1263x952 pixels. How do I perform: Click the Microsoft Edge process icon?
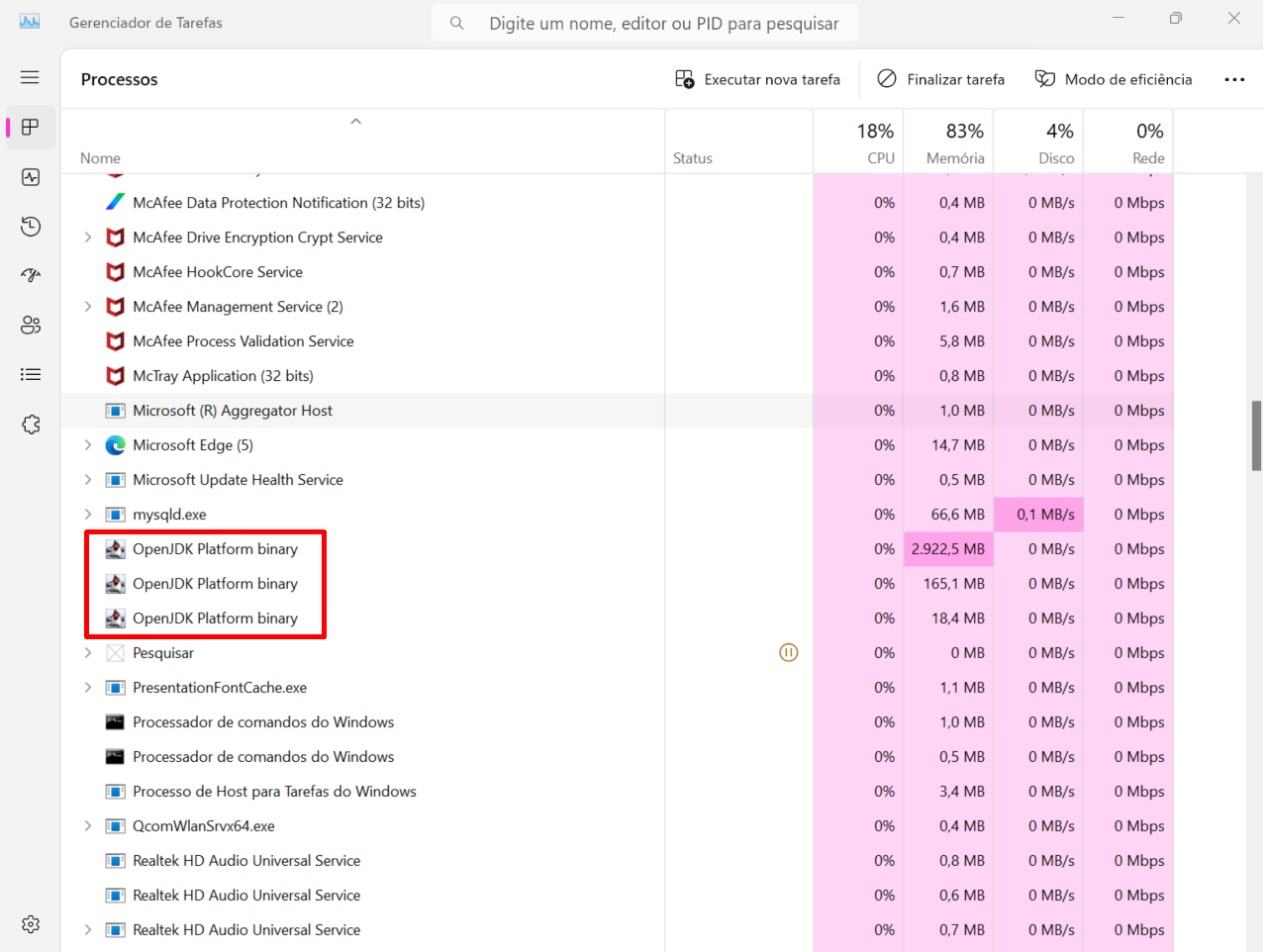(116, 445)
